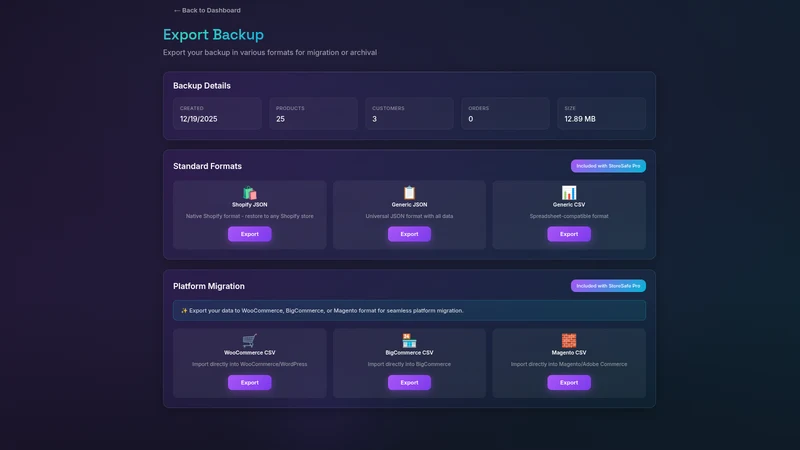Click StoreSafe Pro badge in Platform Migration

coord(608,286)
